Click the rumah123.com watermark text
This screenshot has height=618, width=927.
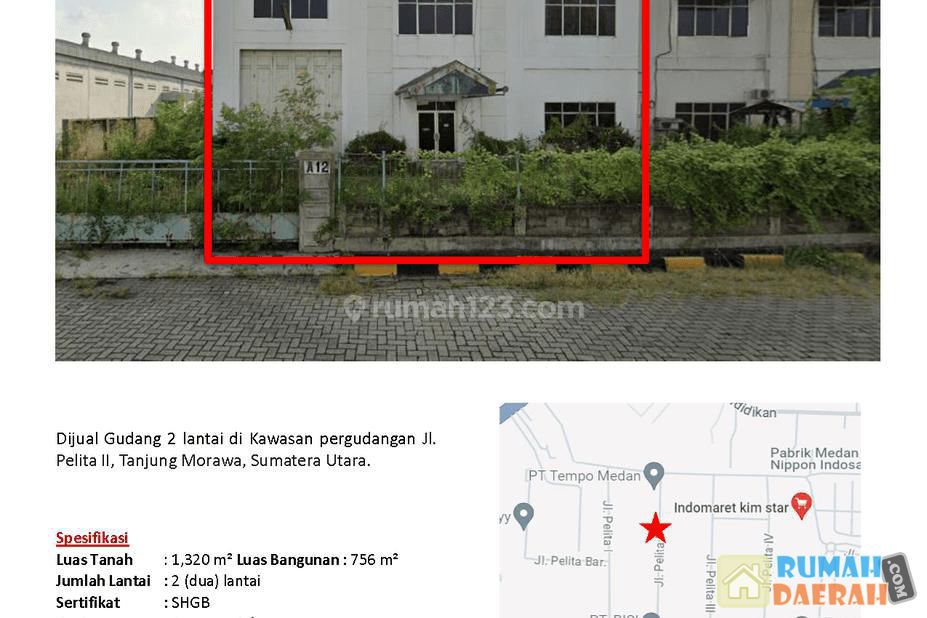pyautogui.click(x=478, y=309)
